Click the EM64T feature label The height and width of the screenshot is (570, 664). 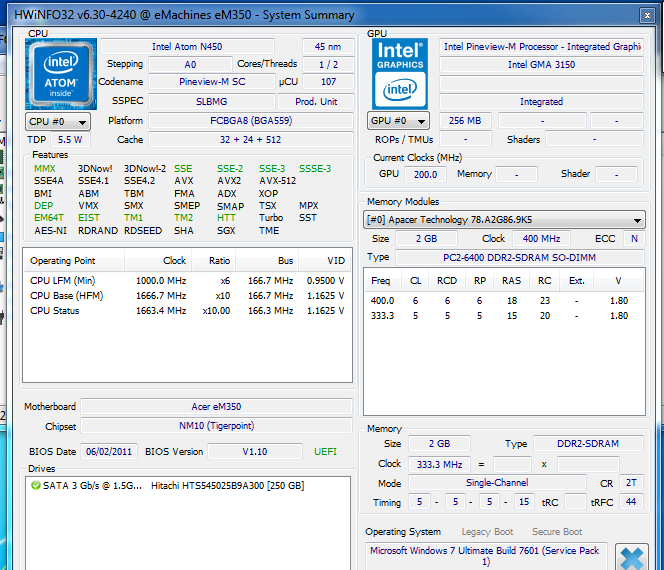49,218
